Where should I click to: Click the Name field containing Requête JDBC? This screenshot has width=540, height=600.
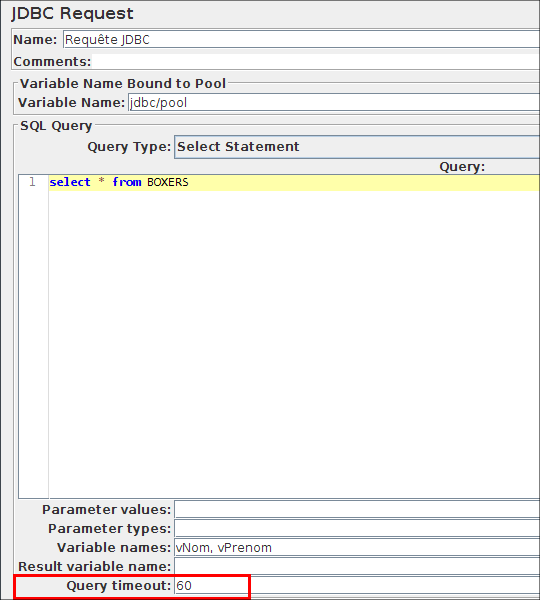point(302,39)
